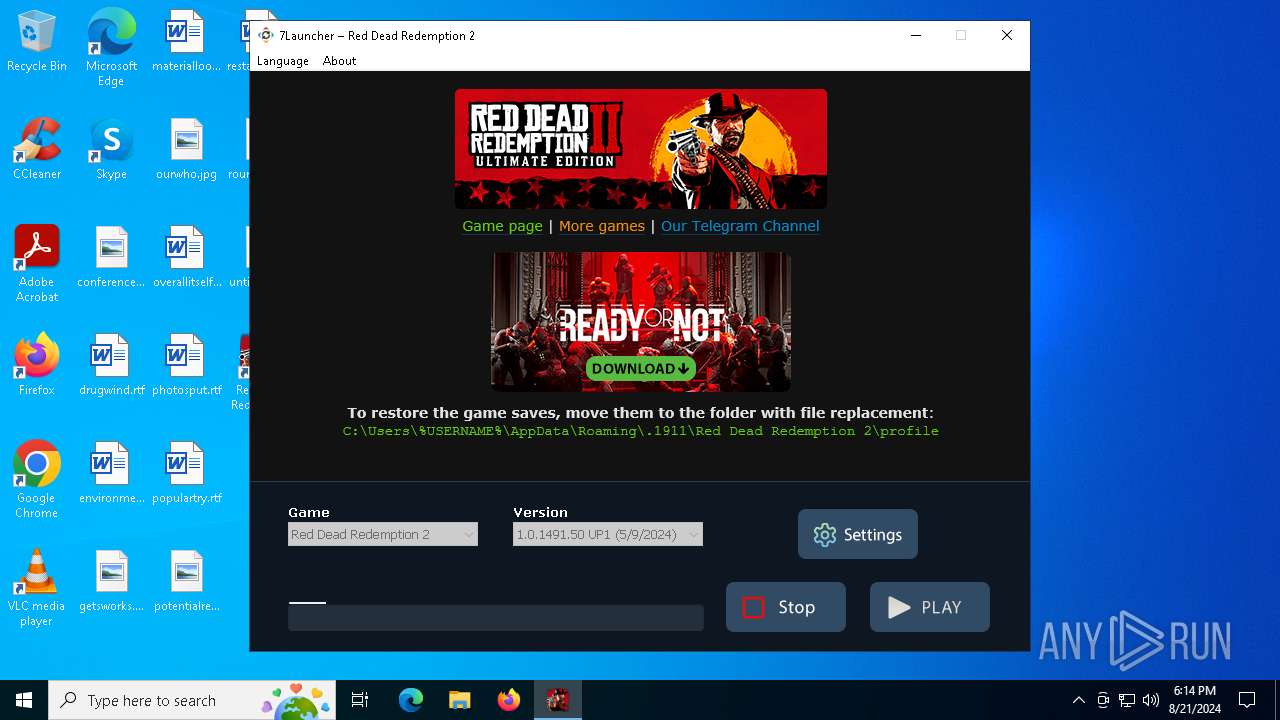Screen dimensions: 1280x720
Task: Select the environme... document icon
Action: 111,473
